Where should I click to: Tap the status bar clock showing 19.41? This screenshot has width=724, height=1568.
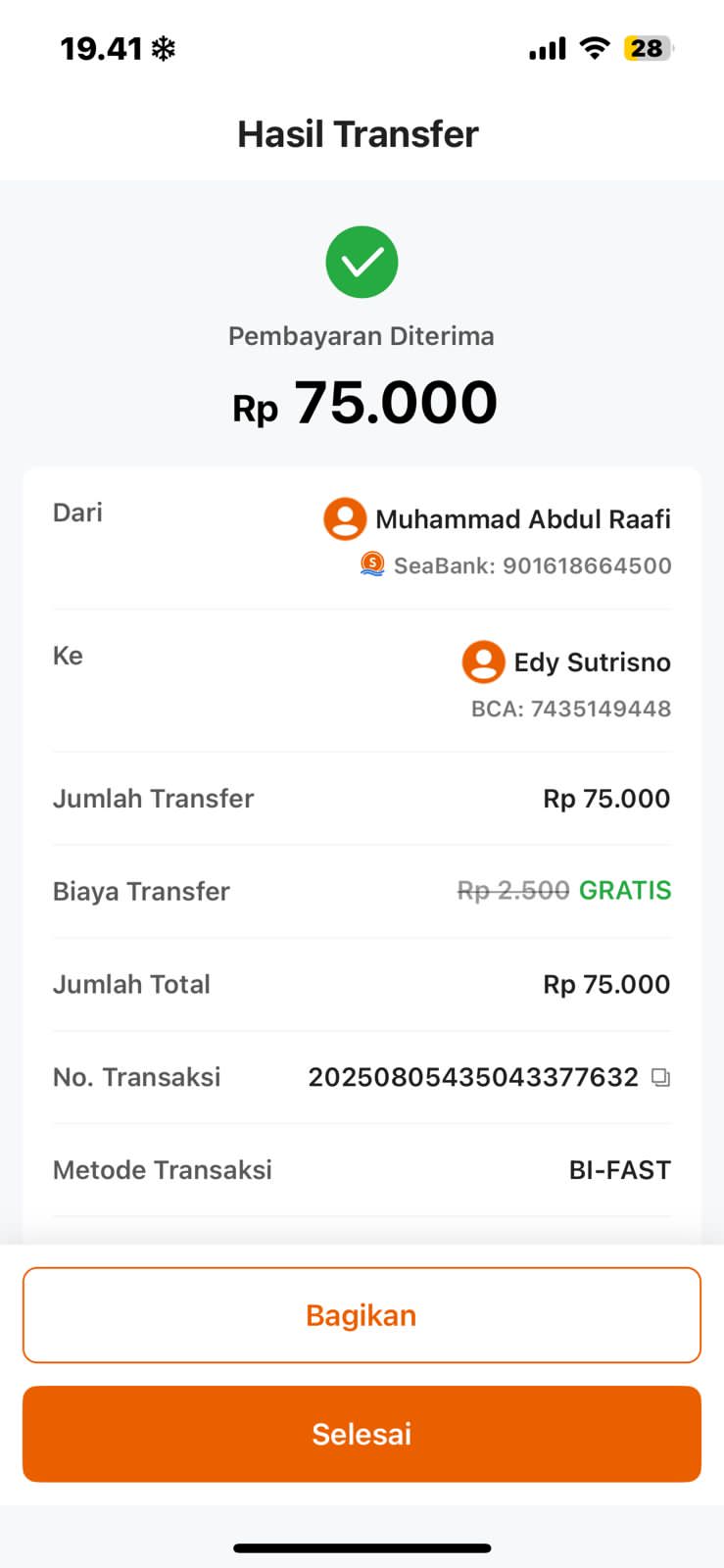point(102,48)
